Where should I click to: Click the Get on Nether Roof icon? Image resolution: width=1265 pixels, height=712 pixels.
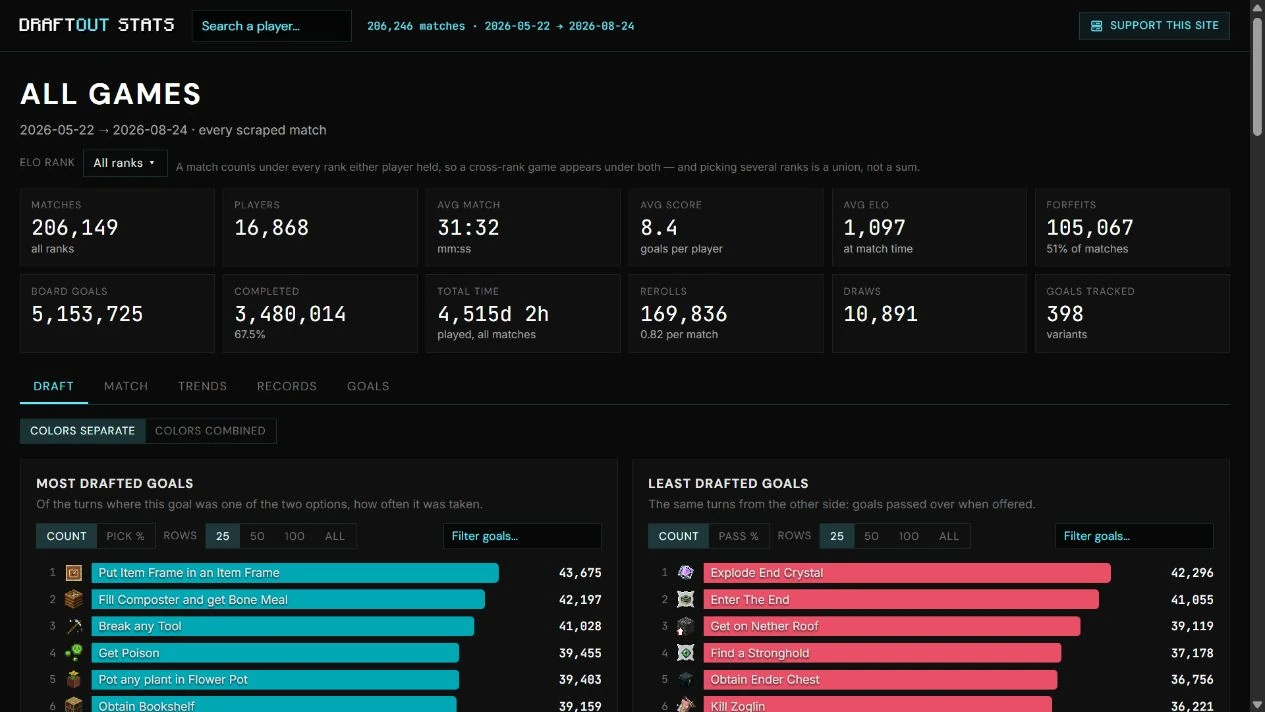tap(686, 626)
